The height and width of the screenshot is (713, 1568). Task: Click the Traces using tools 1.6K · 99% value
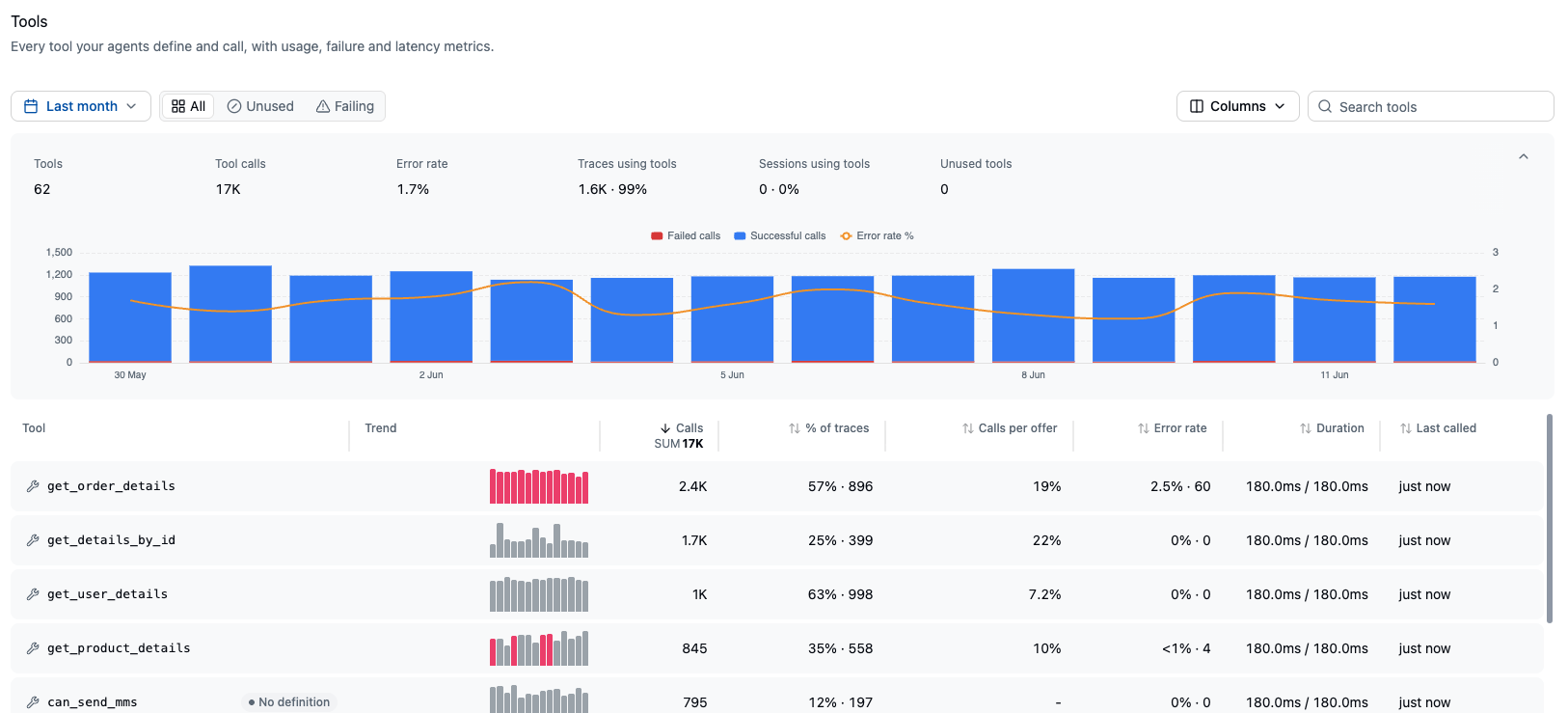pos(612,189)
